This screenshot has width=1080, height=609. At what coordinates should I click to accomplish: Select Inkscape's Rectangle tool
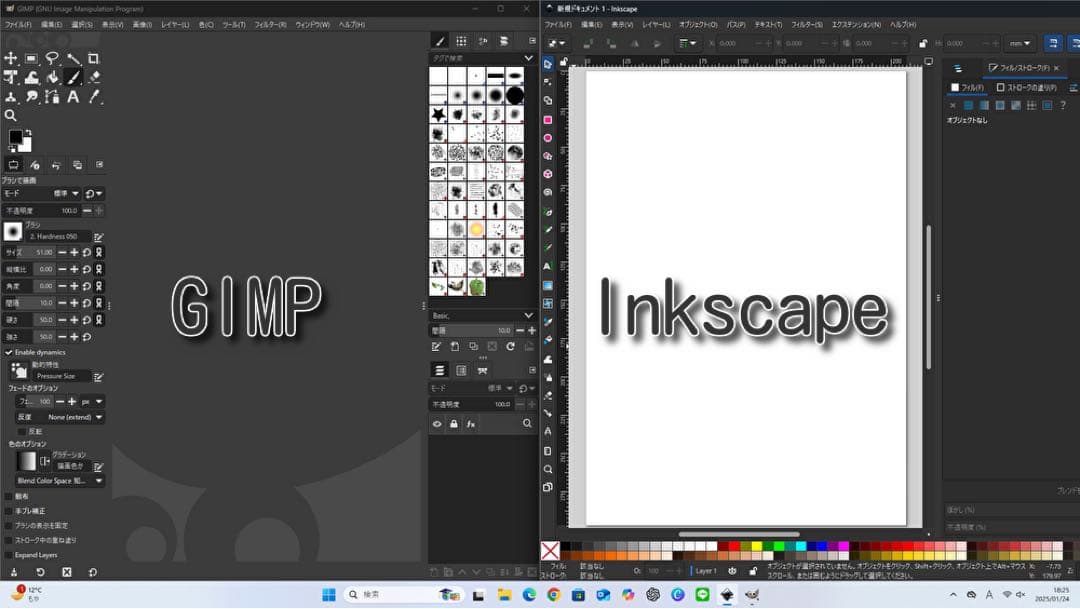(548, 119)
